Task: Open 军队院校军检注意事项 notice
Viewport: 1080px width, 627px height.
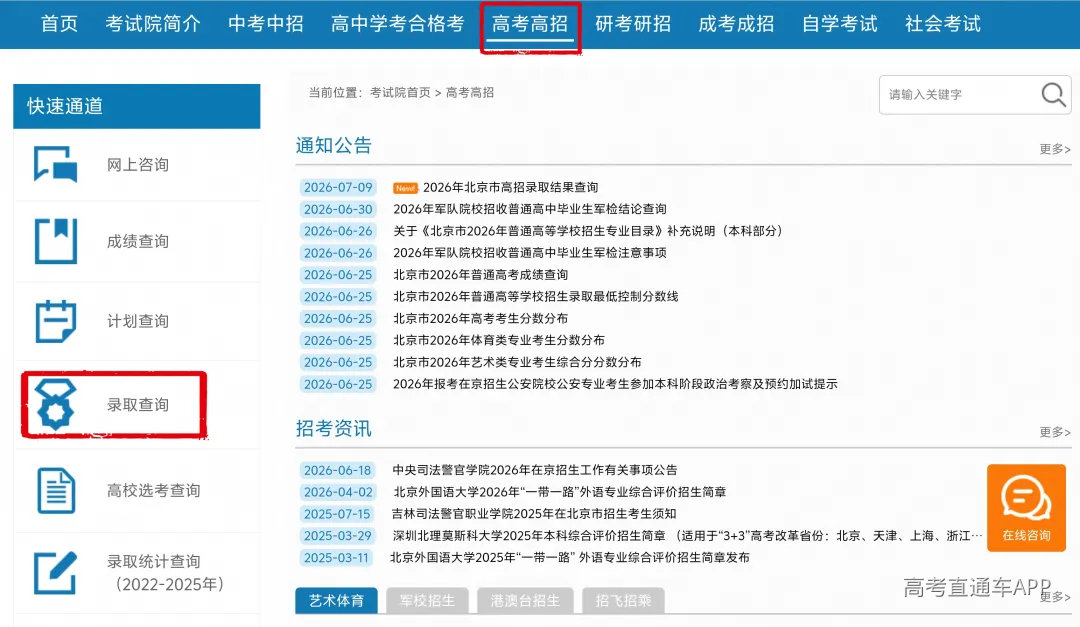Action: [530, 253]
